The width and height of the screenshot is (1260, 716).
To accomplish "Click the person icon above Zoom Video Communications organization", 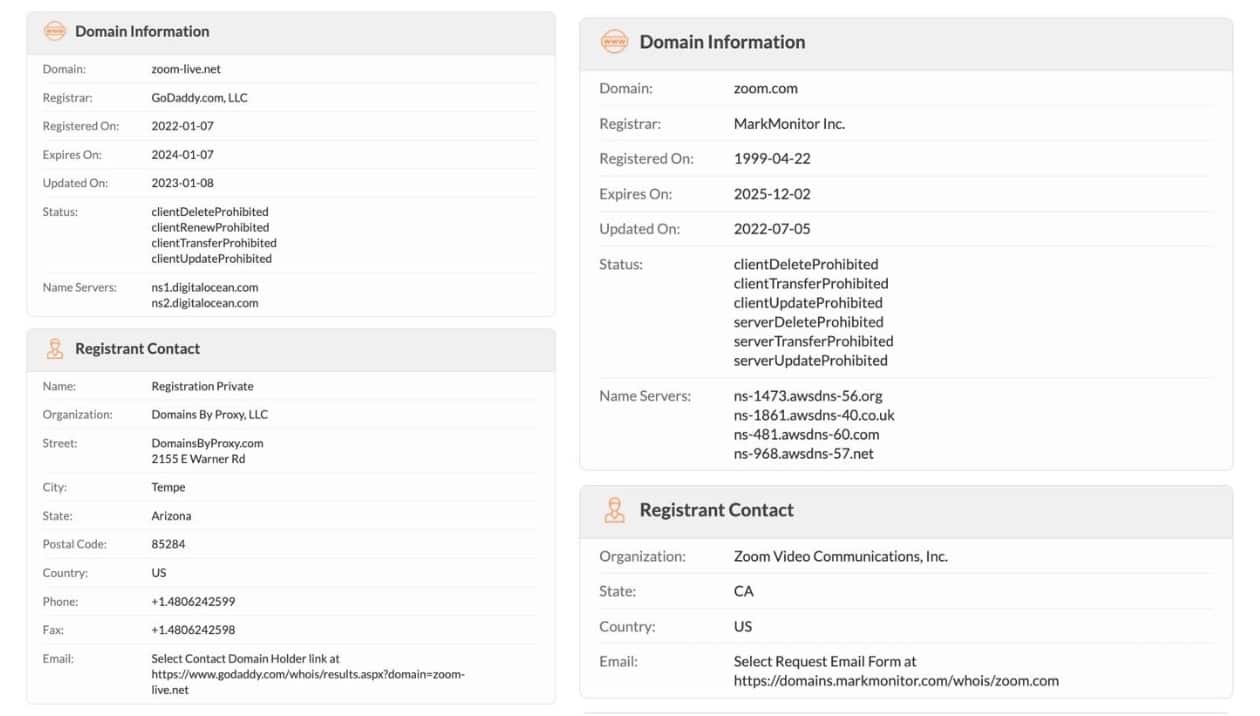I will (x=614, y=510).
